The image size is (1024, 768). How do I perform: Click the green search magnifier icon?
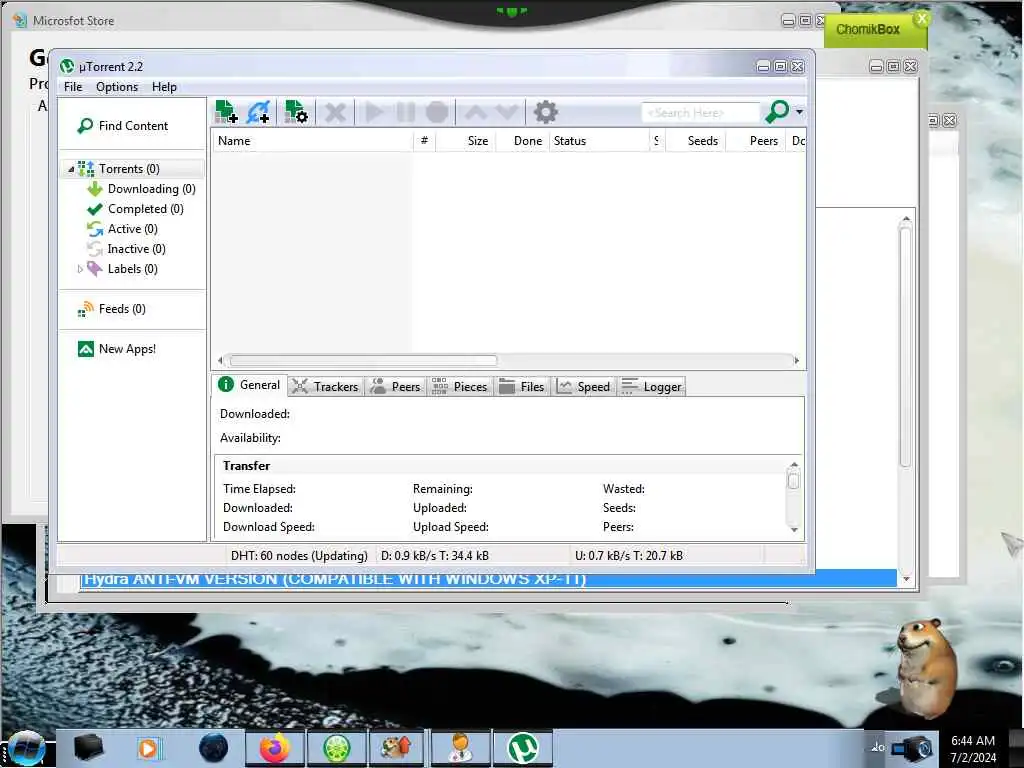point(776,112)
